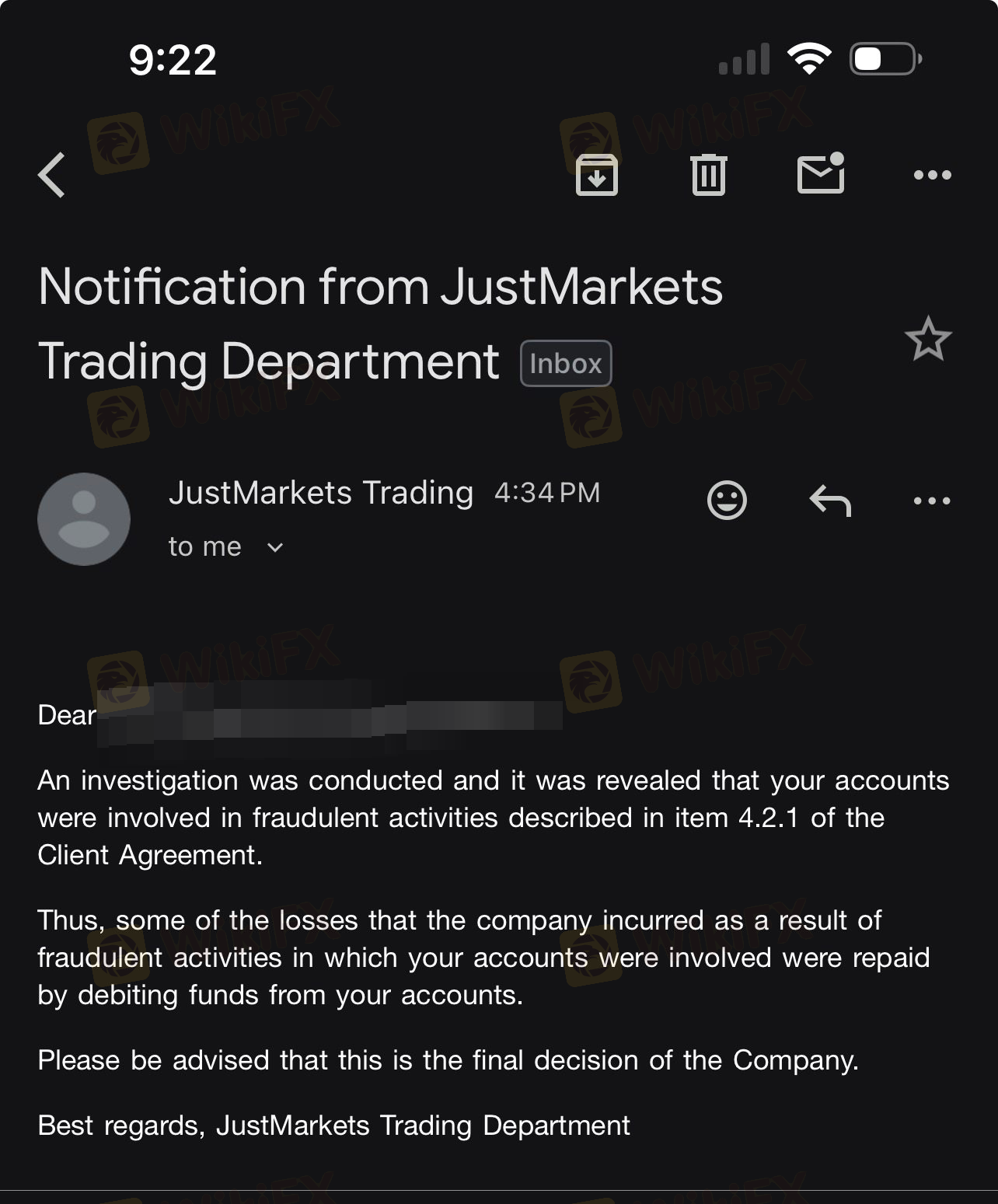
Task: Tap the email subject title
Action: 380,323
